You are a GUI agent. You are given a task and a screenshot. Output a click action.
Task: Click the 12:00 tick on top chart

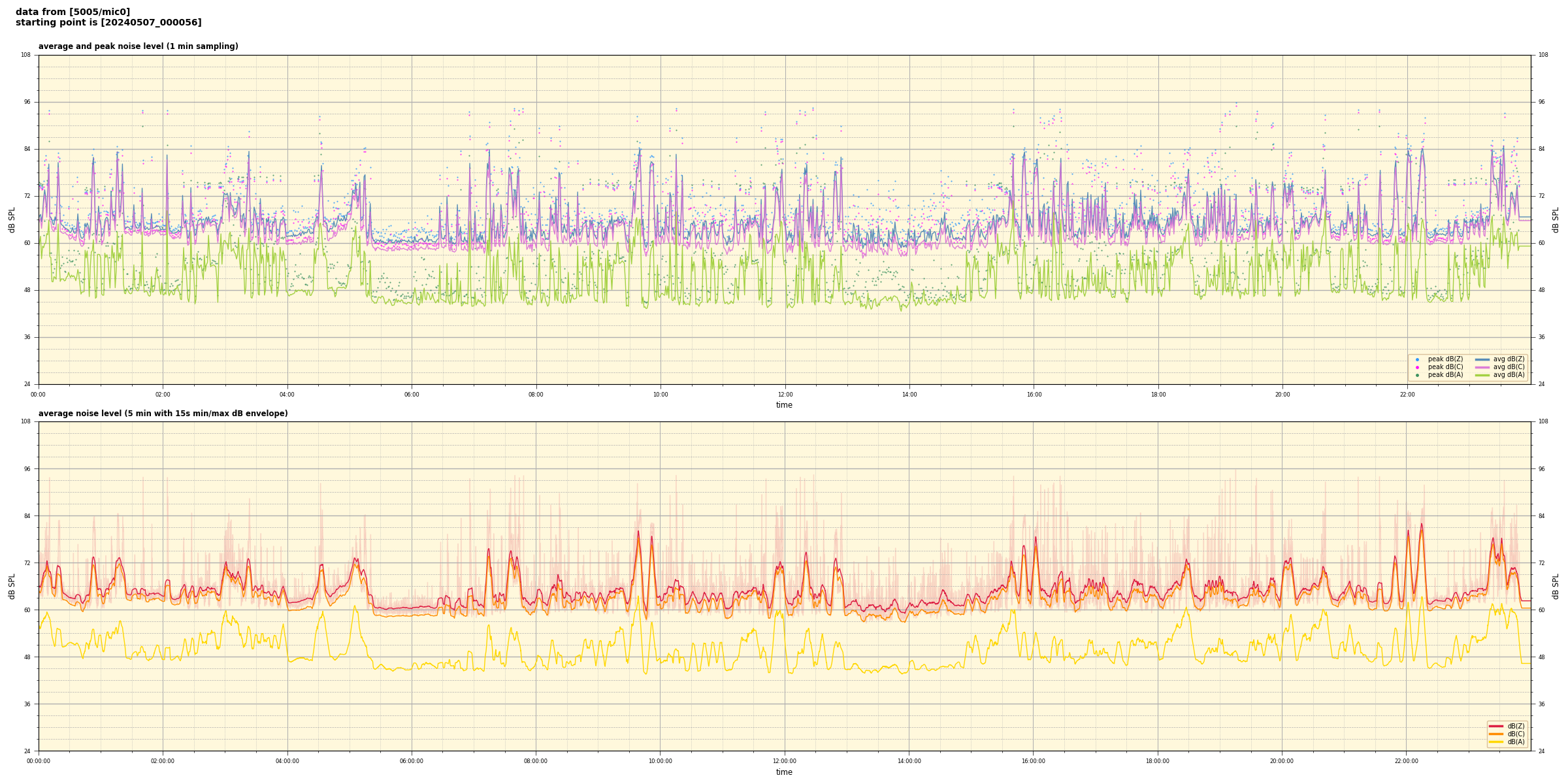click(785, 395)
